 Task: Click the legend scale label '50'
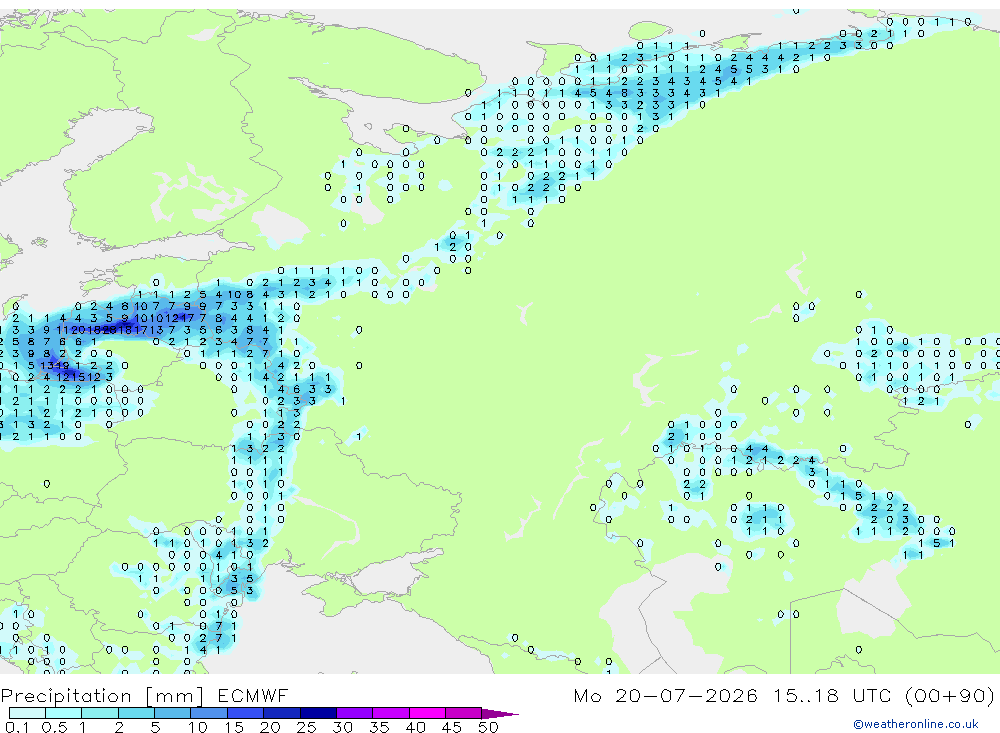point(488,727)
